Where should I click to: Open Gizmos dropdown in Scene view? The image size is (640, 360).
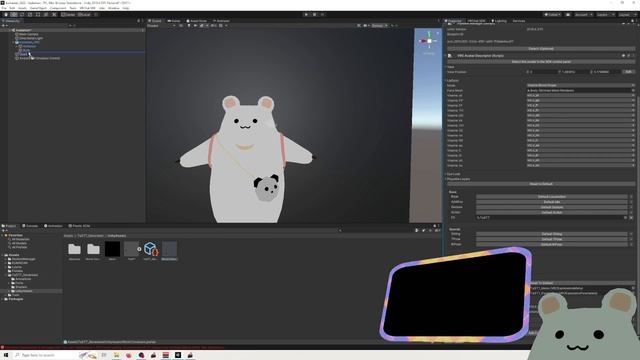tap(379, 26)
